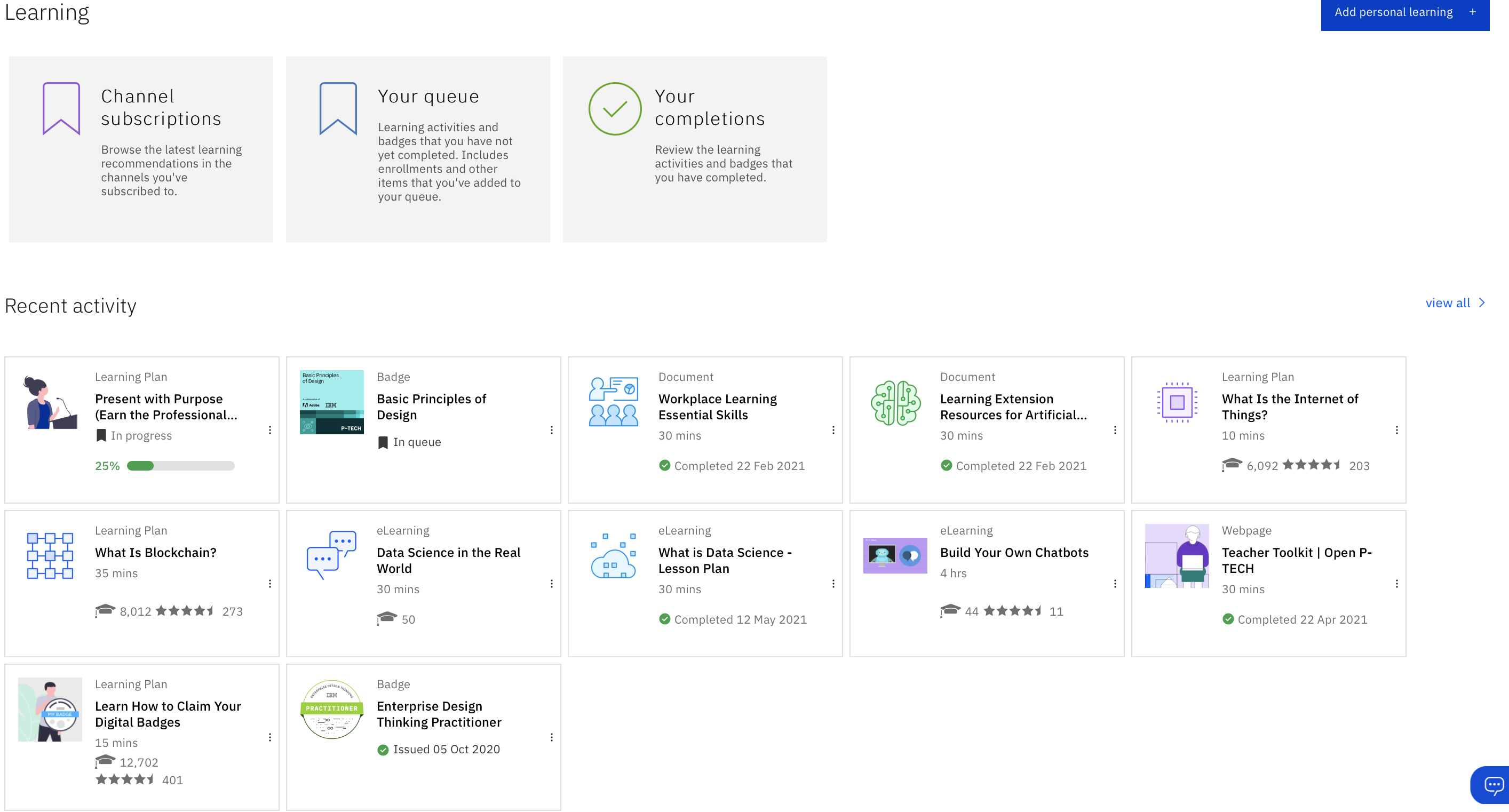Screen dimensions: 1509x812
Task: Open options menu for Workplace Learning Essential Skills
Action: click(833, 429)
